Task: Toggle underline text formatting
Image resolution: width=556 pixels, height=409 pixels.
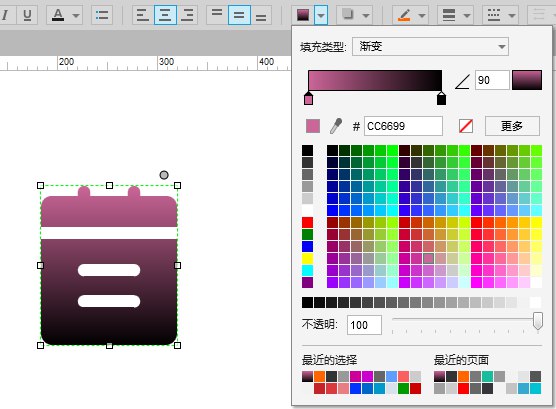Action: pos(27,15)
